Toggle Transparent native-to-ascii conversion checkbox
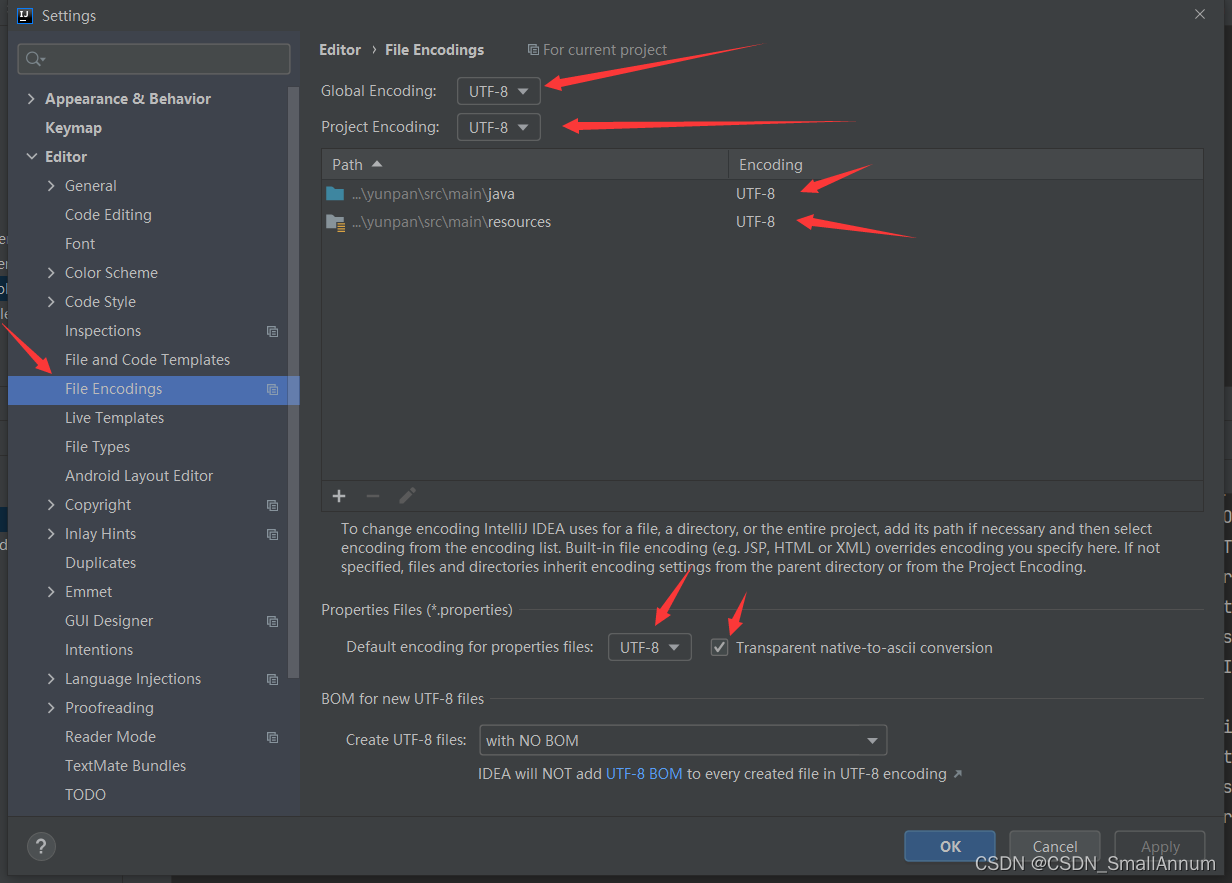This screenshot has width=1232, height=883. 719,647
